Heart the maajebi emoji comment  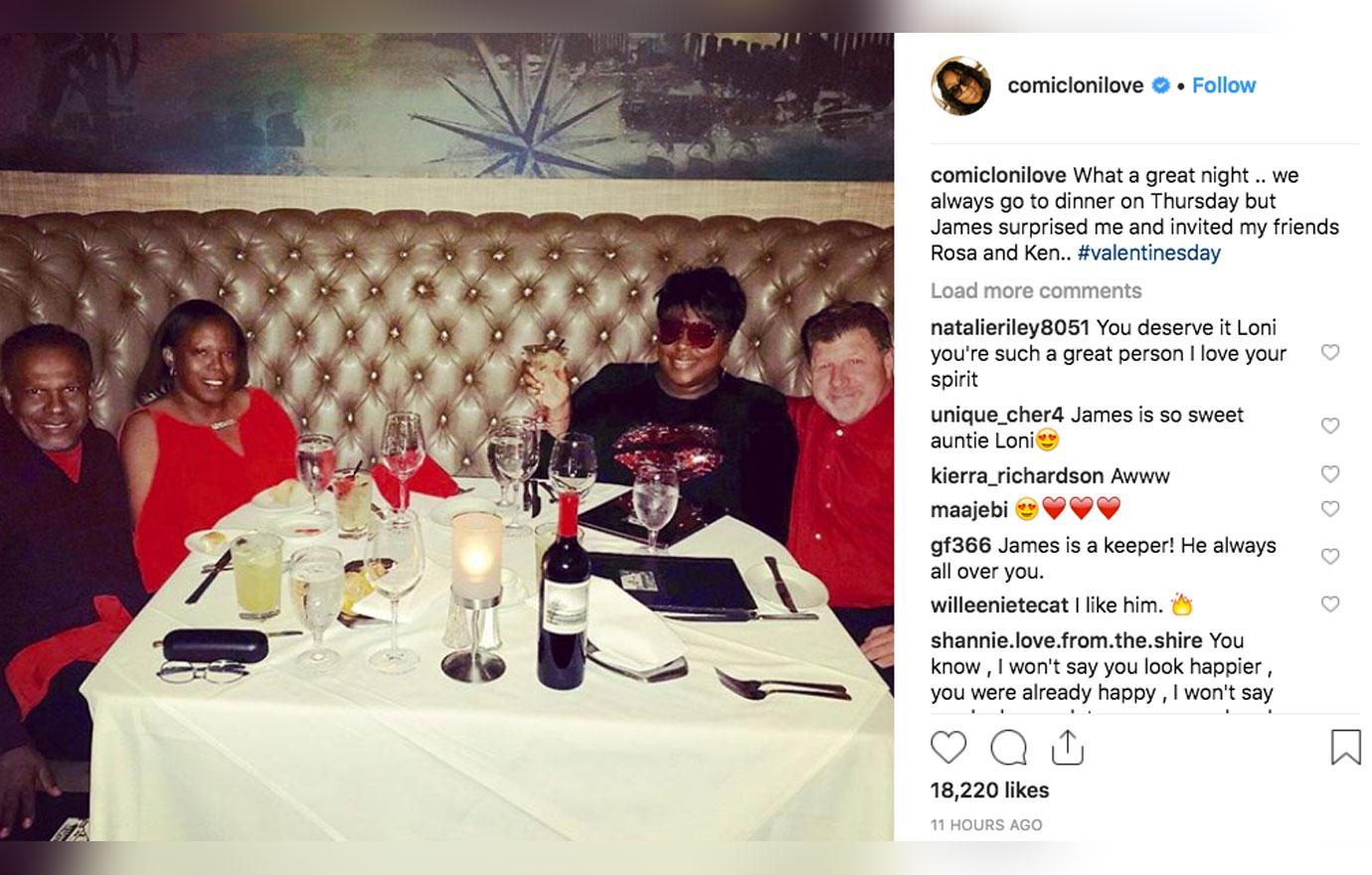pyautogui.click(x=1330, y=508)
